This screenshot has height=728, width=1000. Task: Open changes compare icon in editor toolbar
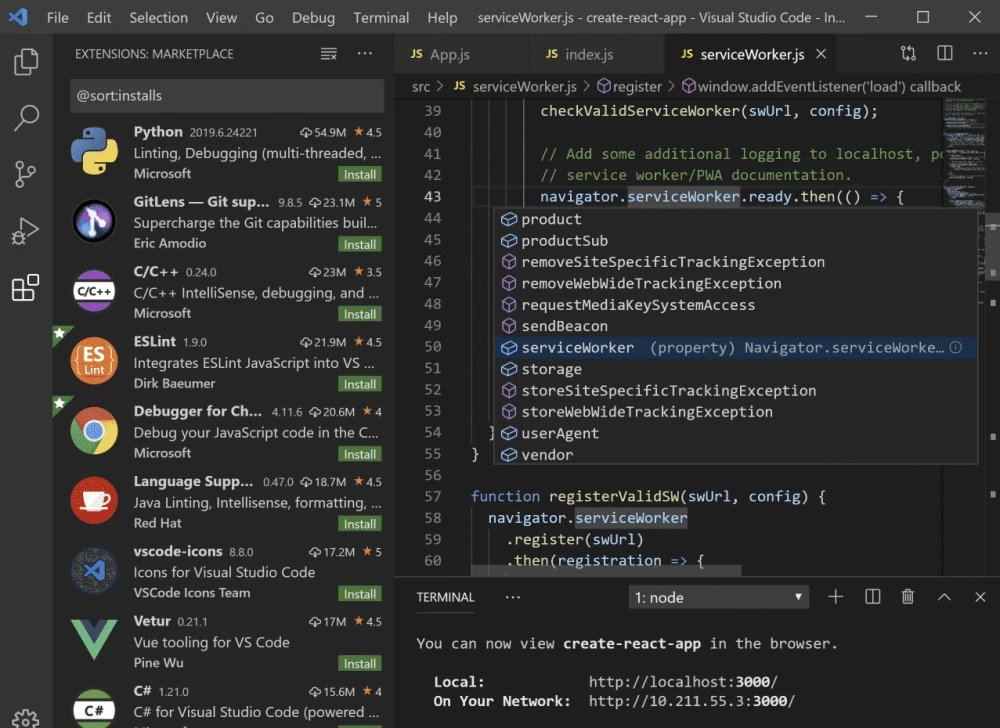[908, 54]
